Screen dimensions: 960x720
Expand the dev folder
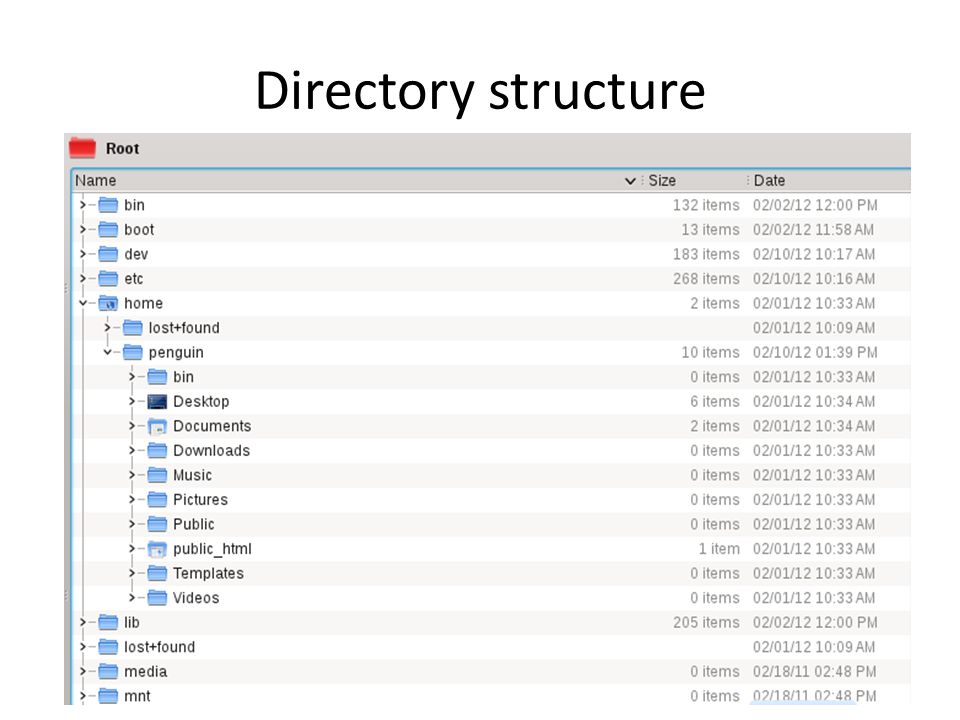click(83, 254)
